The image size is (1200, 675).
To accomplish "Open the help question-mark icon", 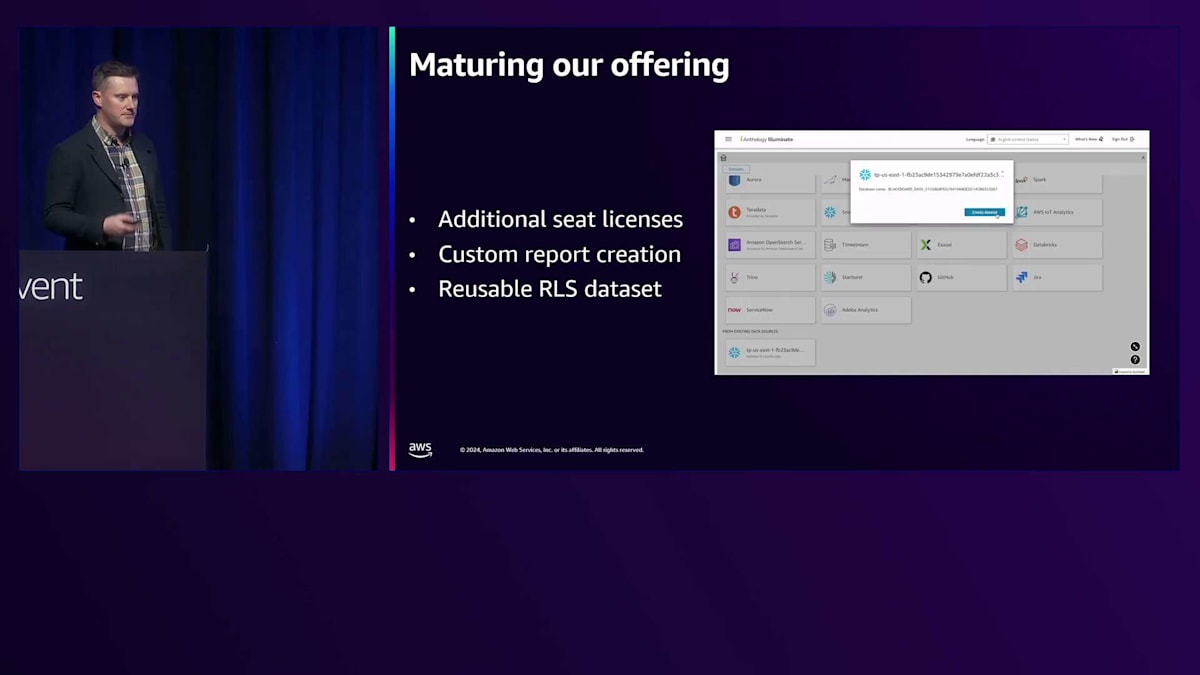I will [1135, 360].
